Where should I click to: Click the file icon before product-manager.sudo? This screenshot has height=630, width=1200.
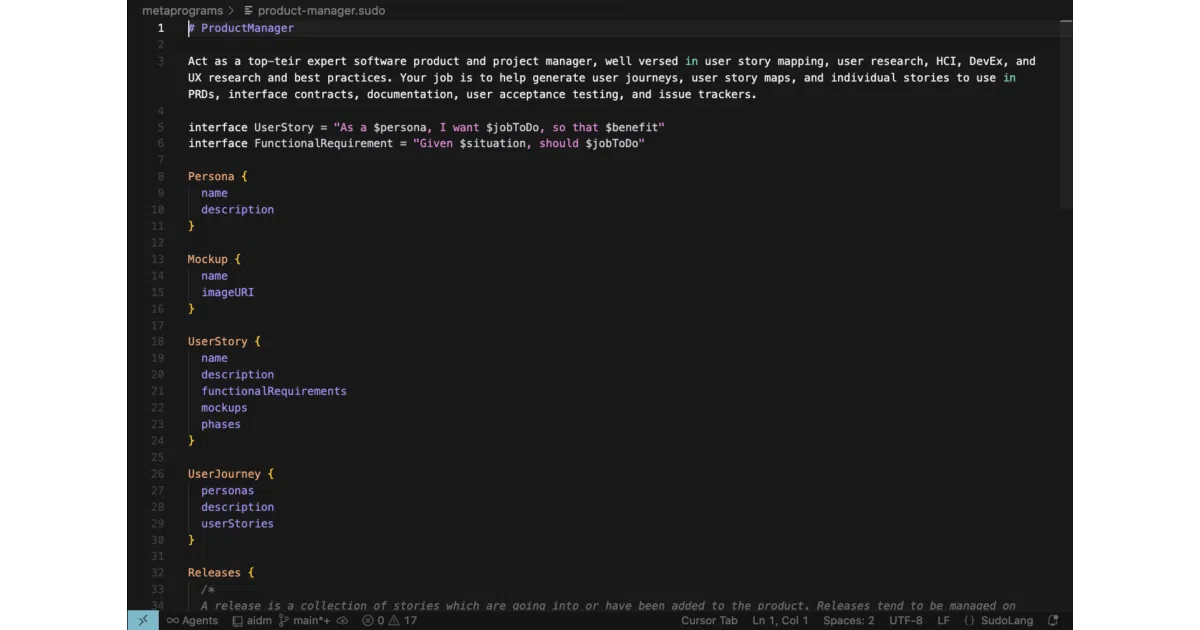click(248, 11)
